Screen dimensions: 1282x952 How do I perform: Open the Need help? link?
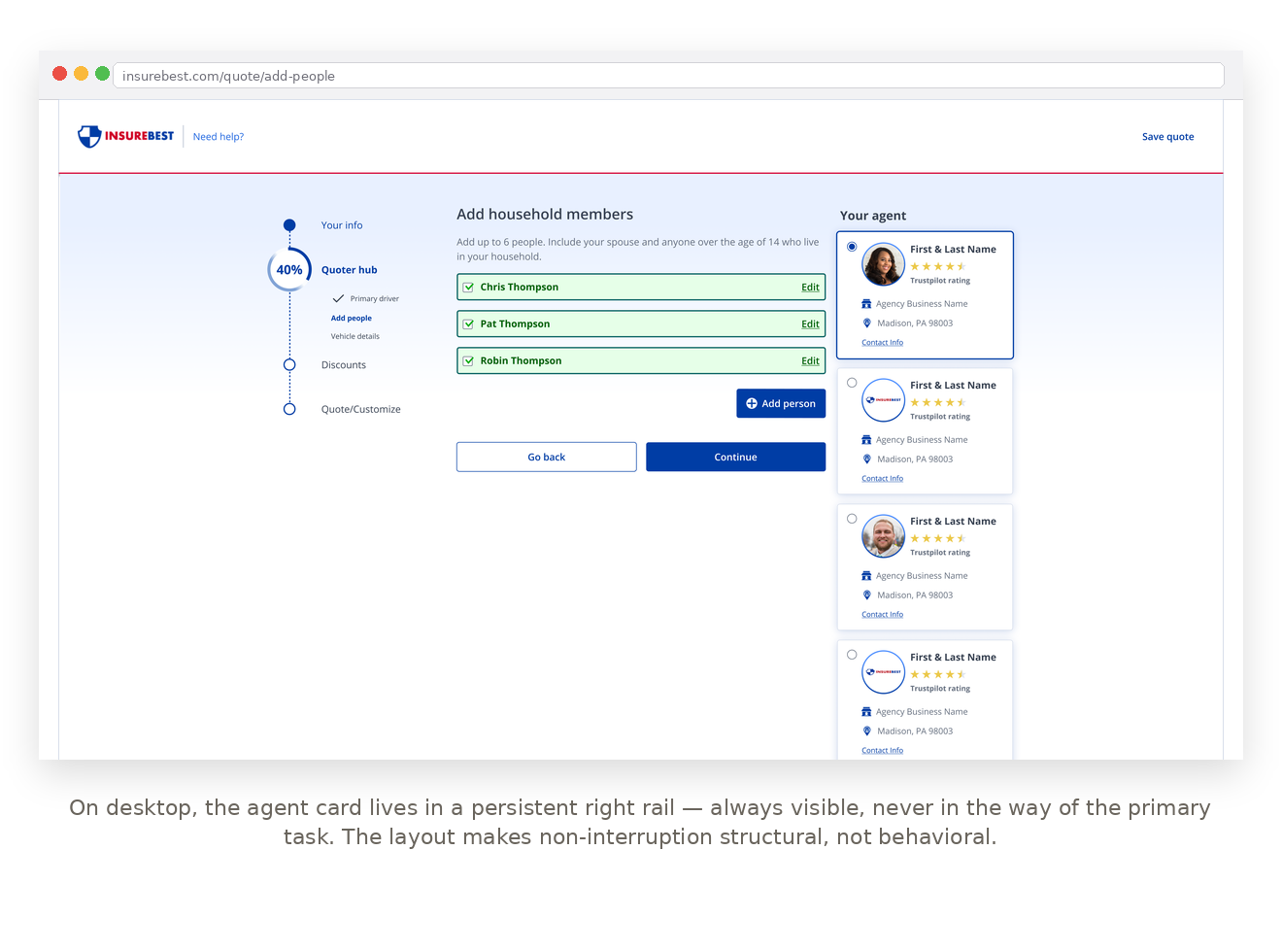pyautogui.click(x=219, y=137)
